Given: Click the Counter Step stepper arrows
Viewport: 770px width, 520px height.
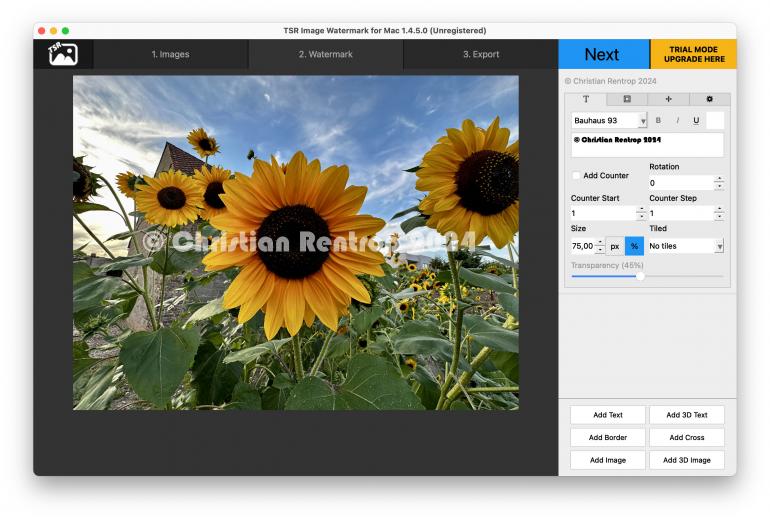Looking at the screenshot, I should coord(719,213).
